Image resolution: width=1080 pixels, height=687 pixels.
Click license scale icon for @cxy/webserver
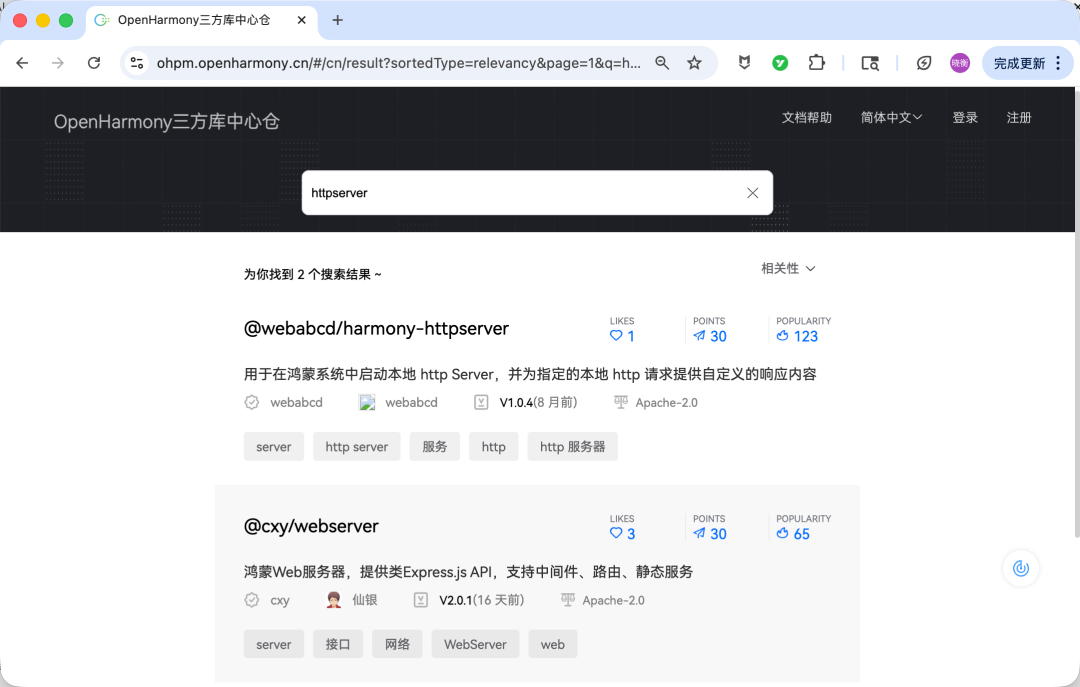coord(568,599)
